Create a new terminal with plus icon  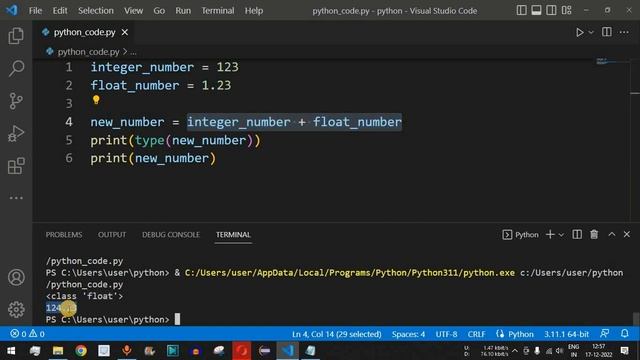tap(550, 234)
